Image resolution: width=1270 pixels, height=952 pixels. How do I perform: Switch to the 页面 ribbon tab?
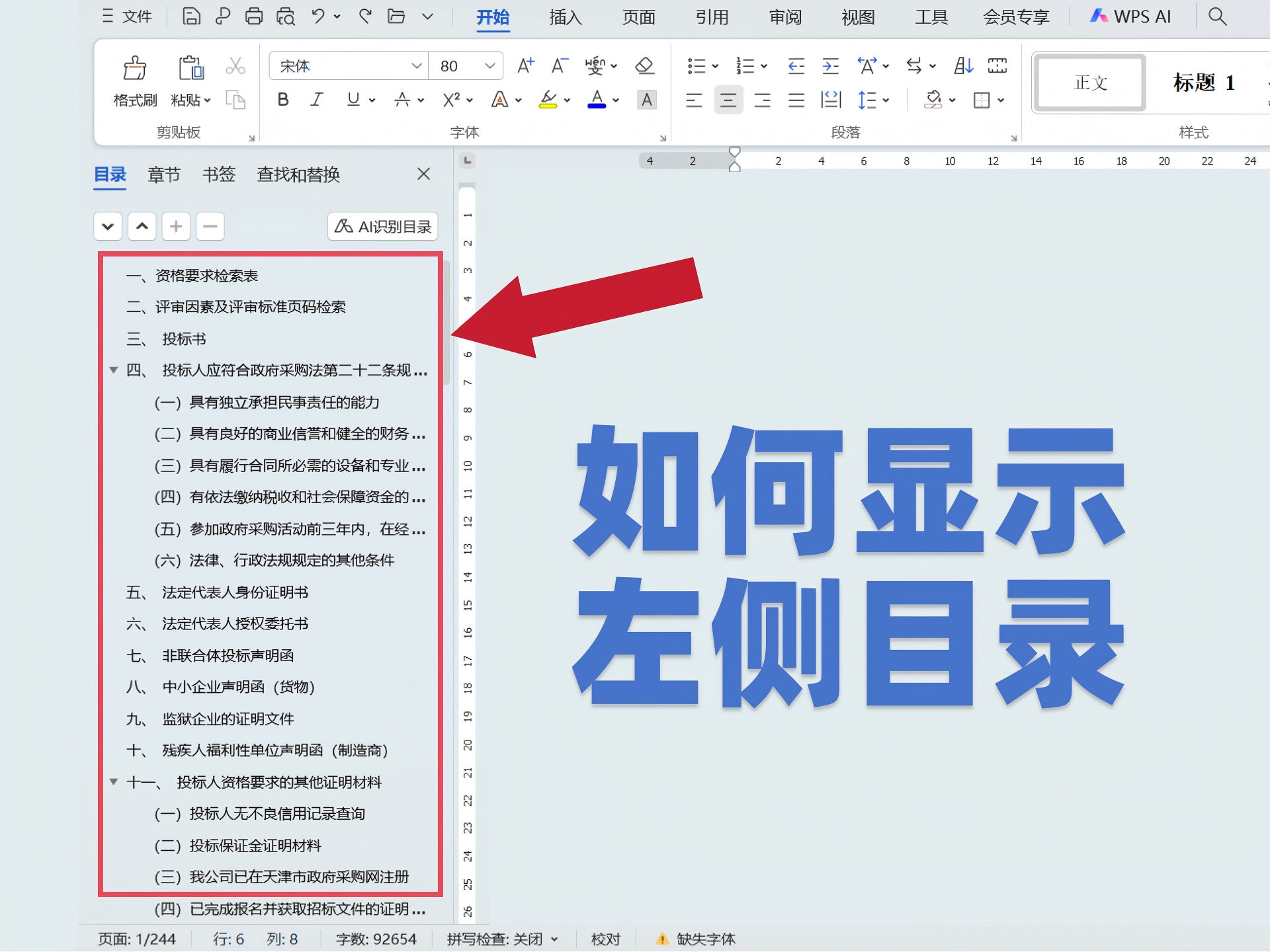[x=638, y=17]
